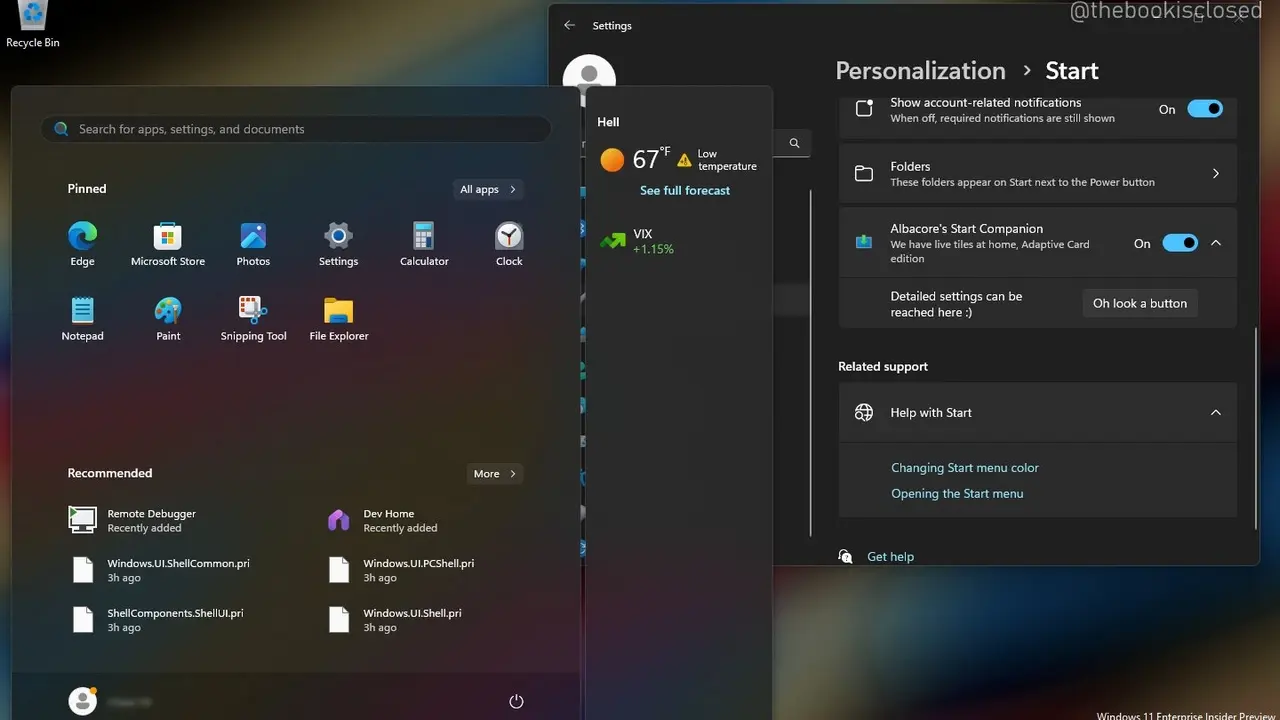The width and height of the screenshot is (1280, 720).
Task: Collapse the Help with Start section
Action: tap(1216, 413)
